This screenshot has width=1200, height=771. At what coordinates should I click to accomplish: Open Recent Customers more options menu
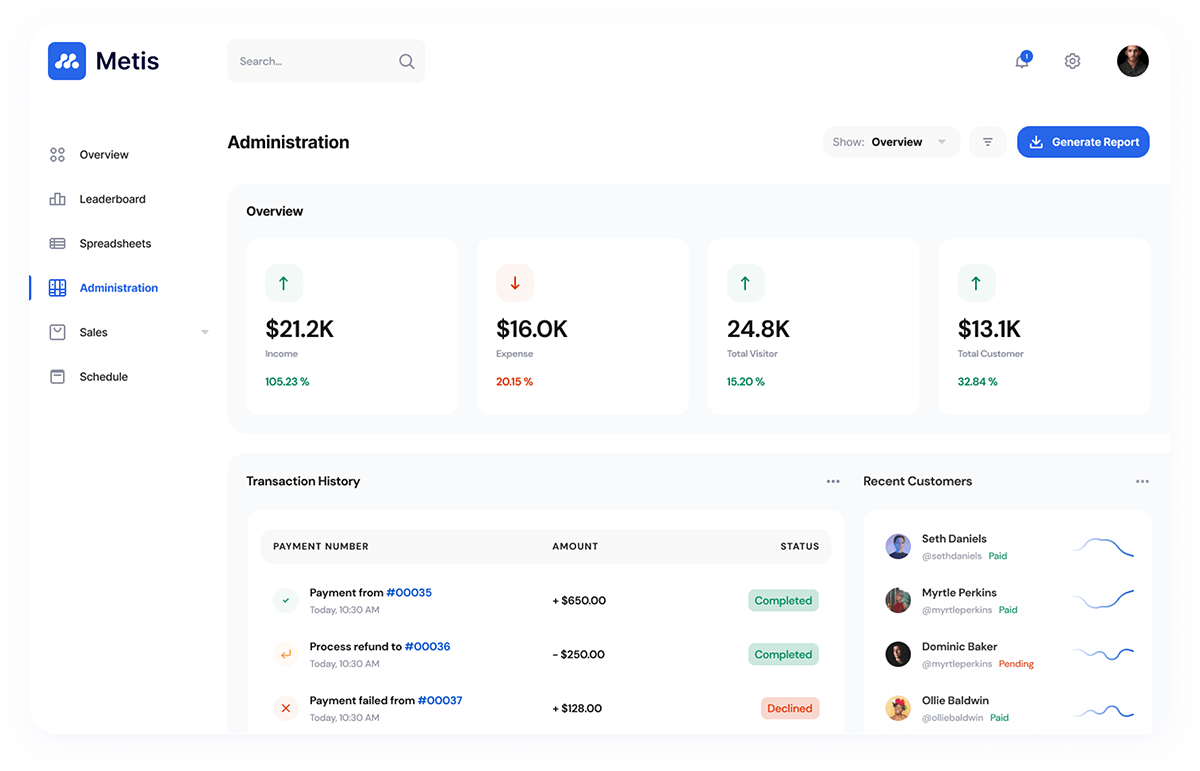[1142, 481]
